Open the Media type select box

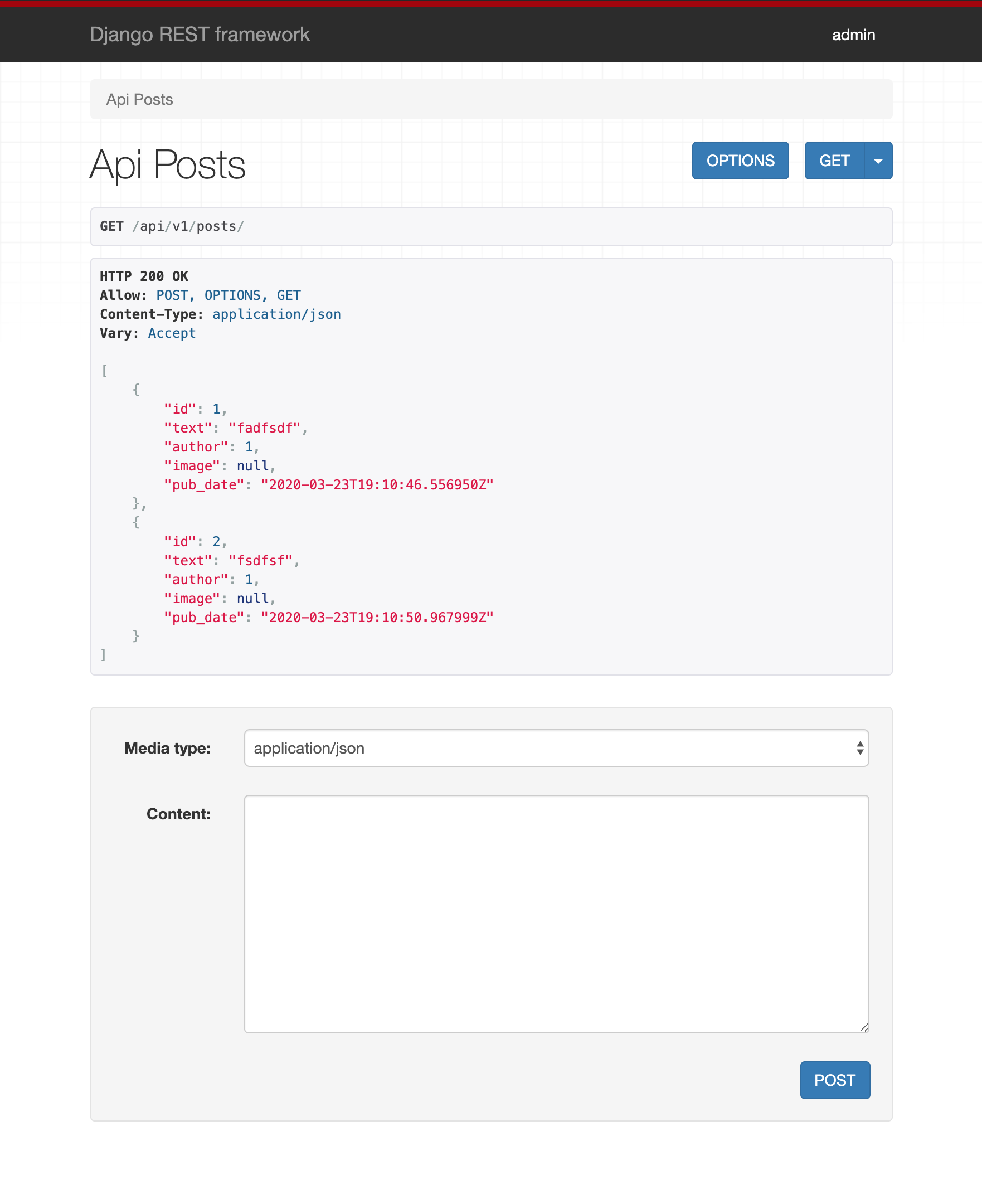pos(556,748)
